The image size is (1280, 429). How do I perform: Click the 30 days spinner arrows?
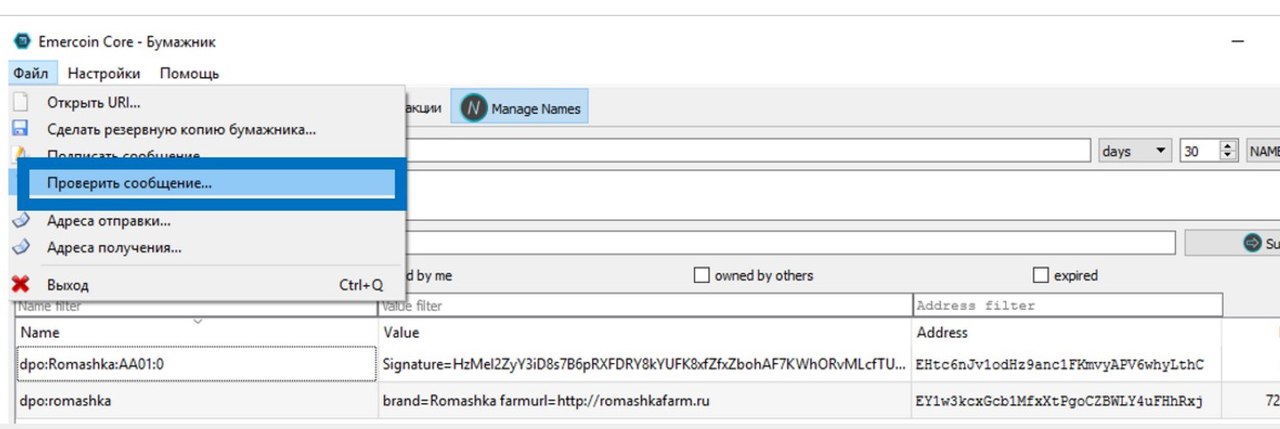[x=1229, y=151]
